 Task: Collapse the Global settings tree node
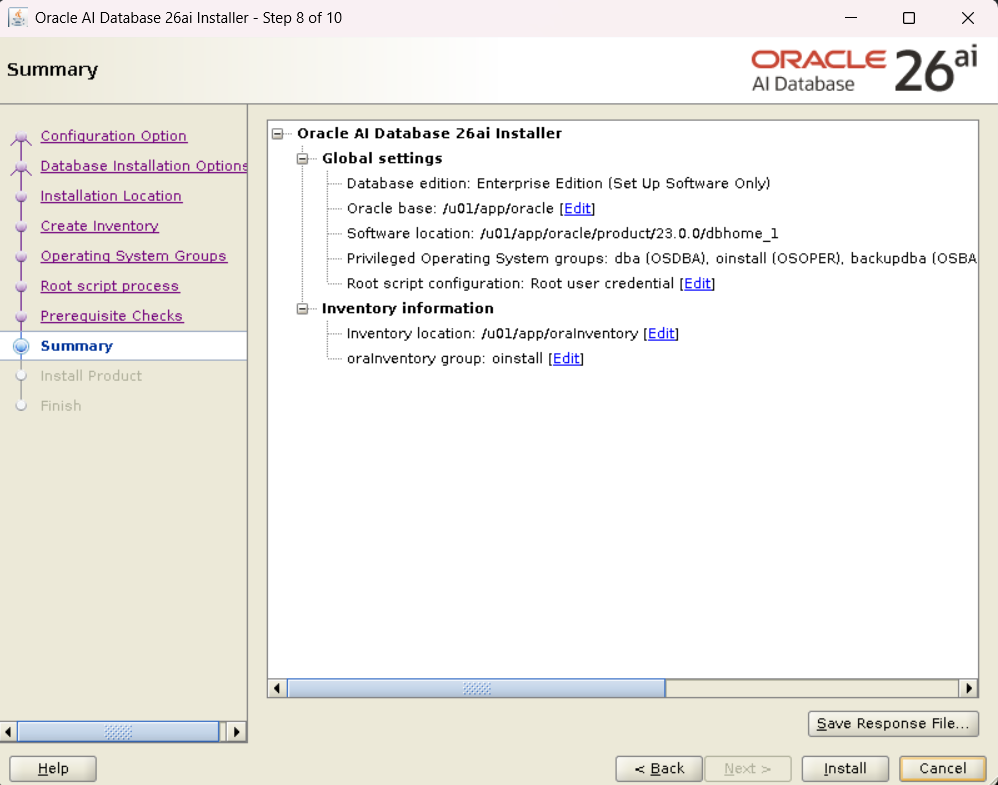point(302,158)
